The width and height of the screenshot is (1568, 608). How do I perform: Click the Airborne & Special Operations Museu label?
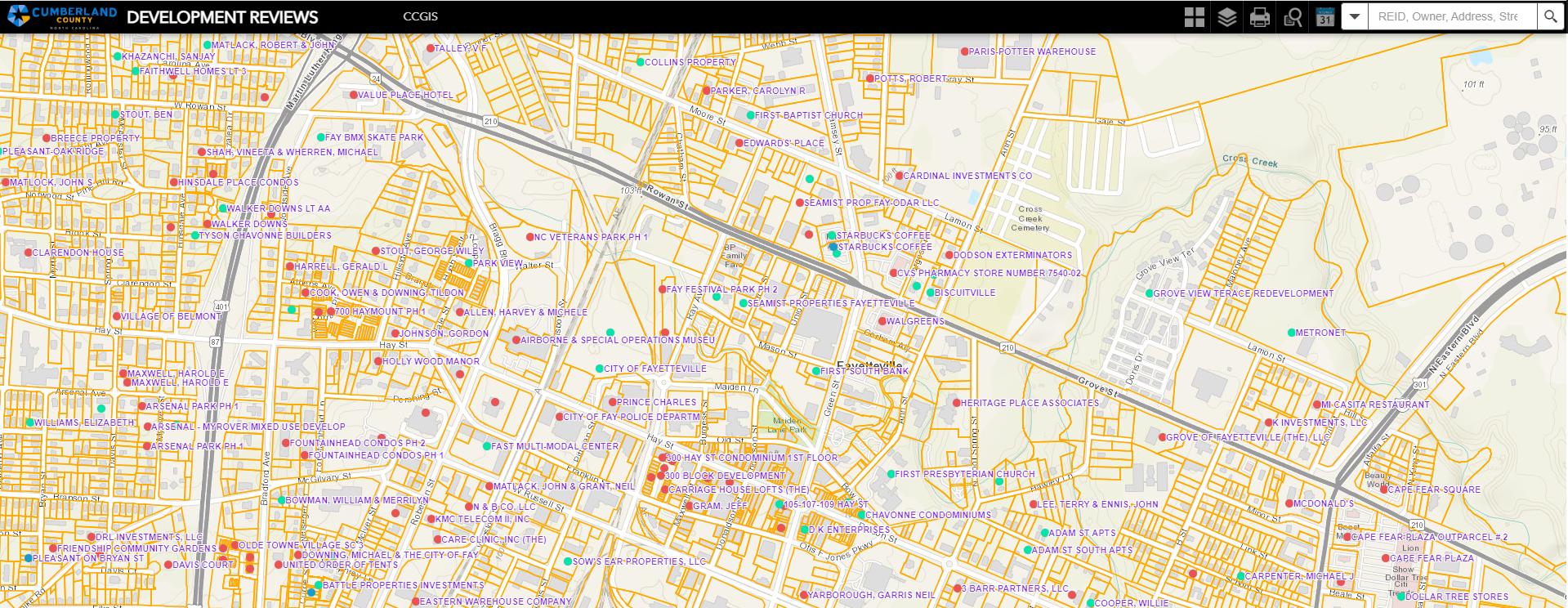pyautogui.click(x=618, y=340)
